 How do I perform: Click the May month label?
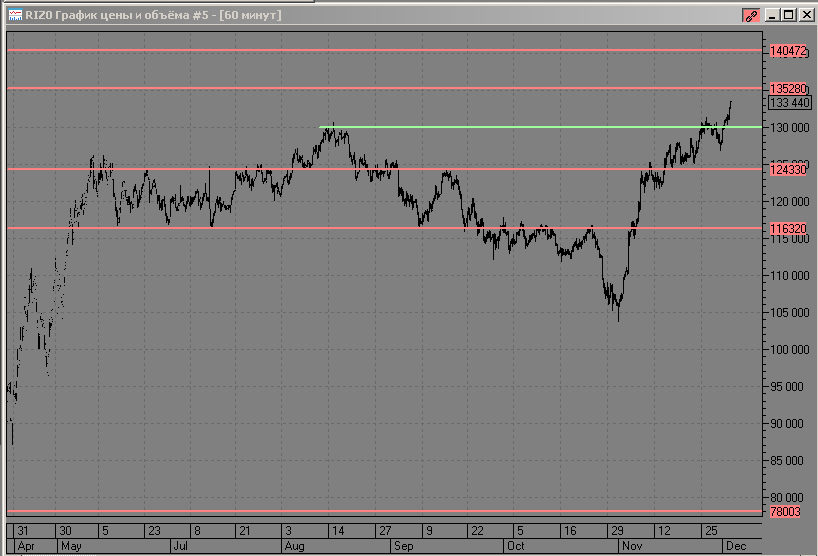pyautogui.click(x=71, y=547)
